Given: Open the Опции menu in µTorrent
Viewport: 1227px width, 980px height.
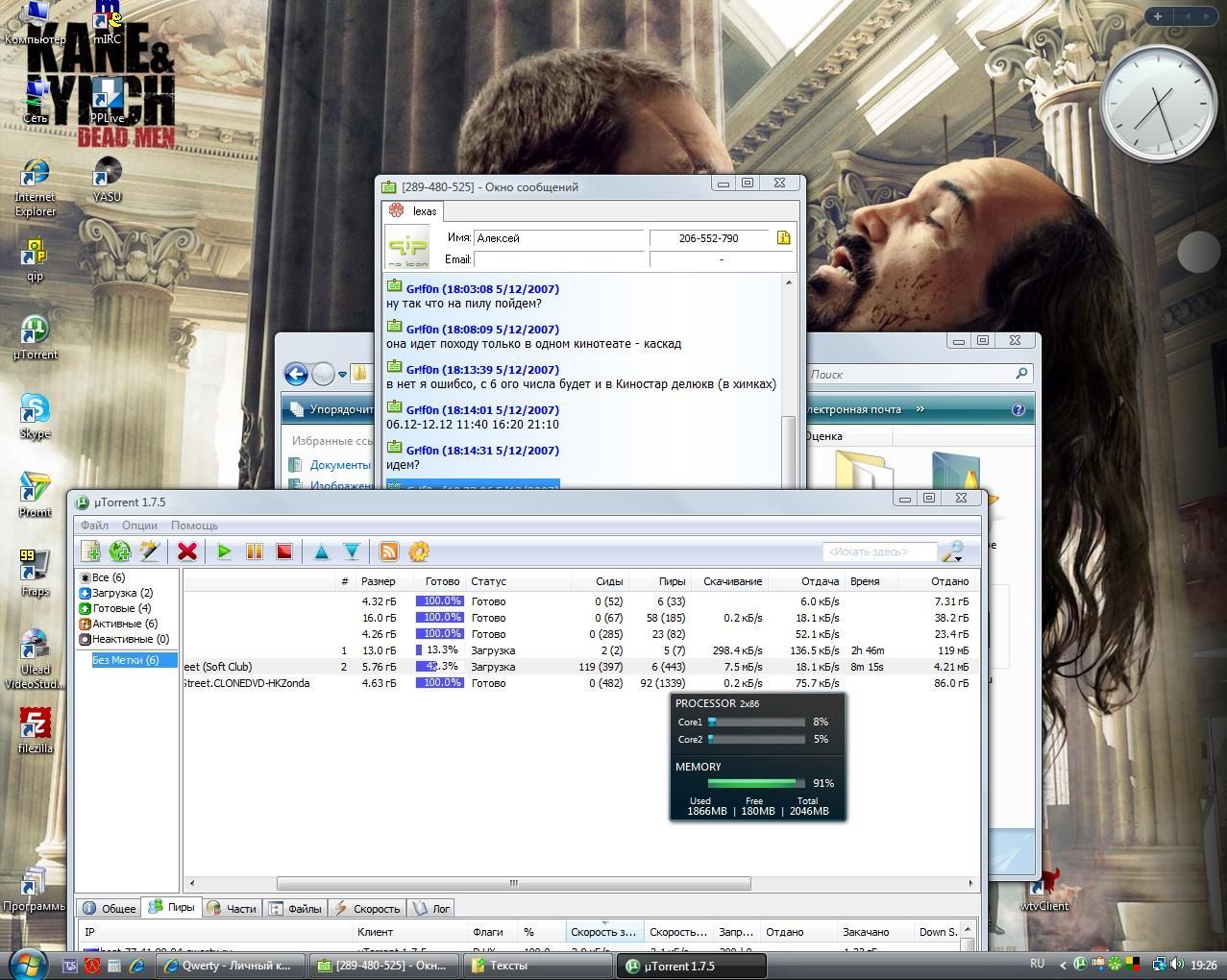Looking at the screenshot, I should tap(139, 526).
